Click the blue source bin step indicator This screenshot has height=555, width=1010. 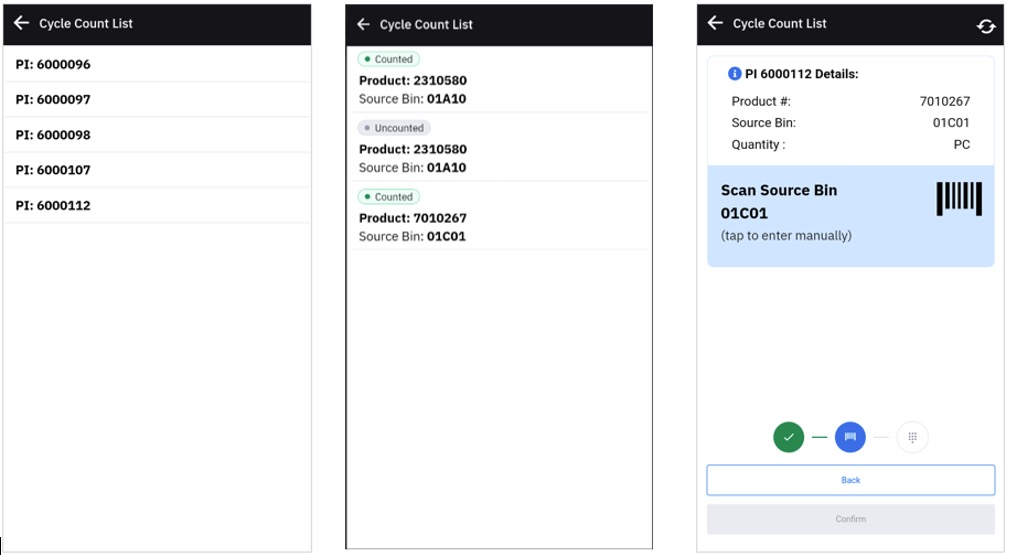(850, 437)
